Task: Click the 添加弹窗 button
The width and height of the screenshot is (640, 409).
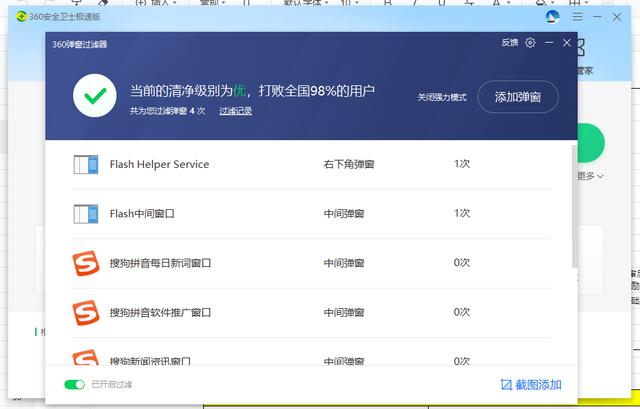Action: [x=517, y=98]
